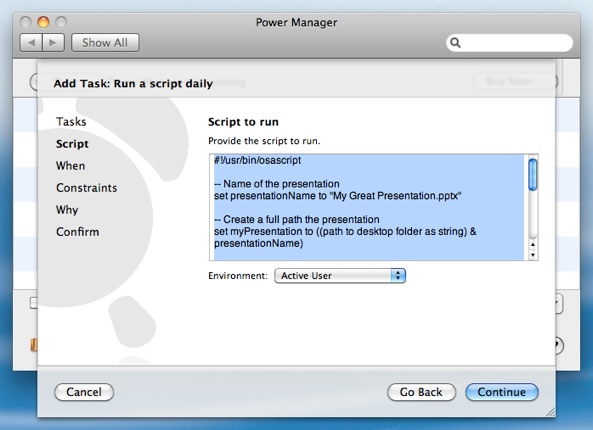Click the script scrollbar down arrow
Viewport: 593px width, 430px height.
click(x=533, y=255)
